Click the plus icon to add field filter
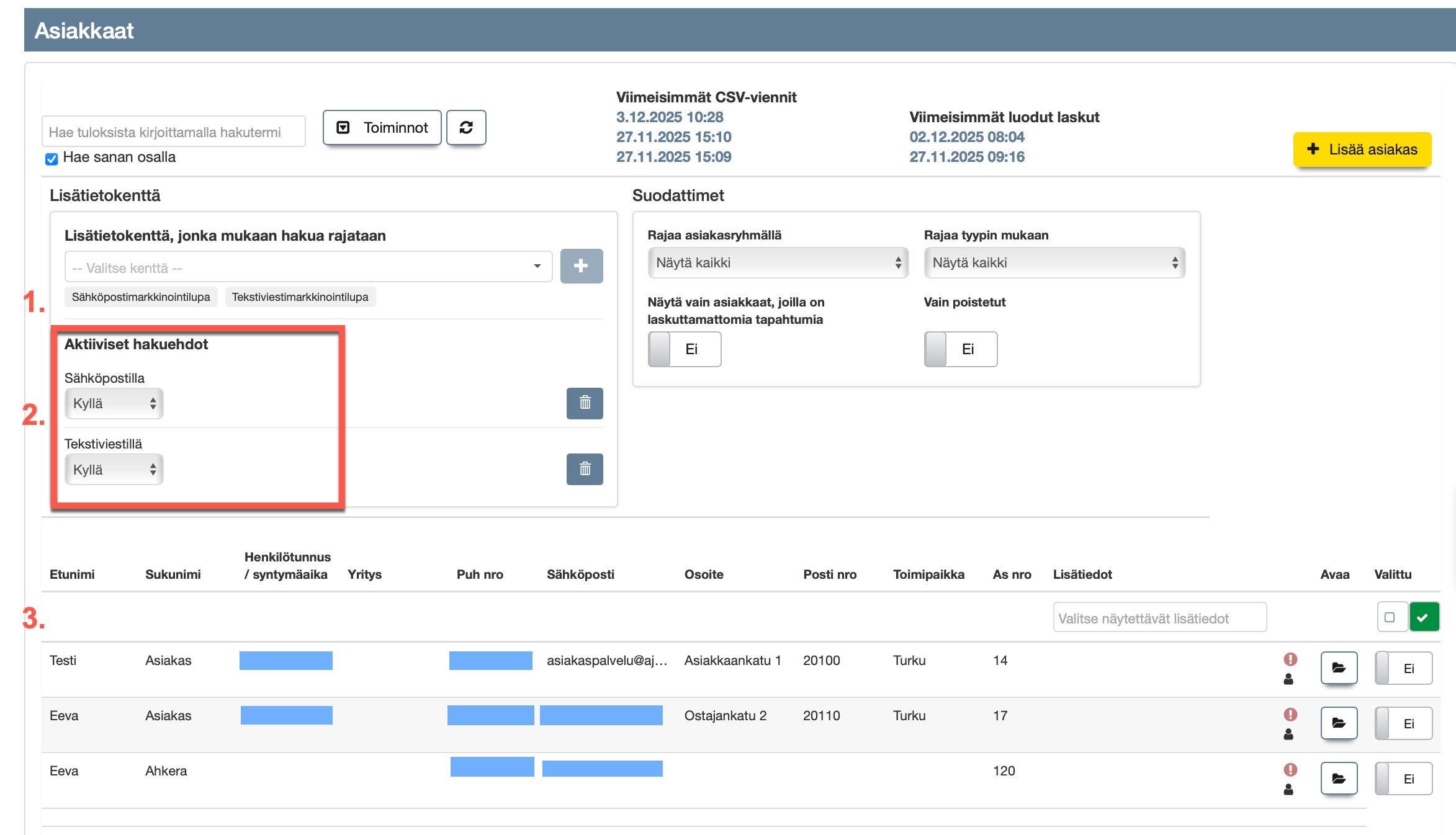The width and height of the screenshot is (1456, 835). (x=581, y=266)
